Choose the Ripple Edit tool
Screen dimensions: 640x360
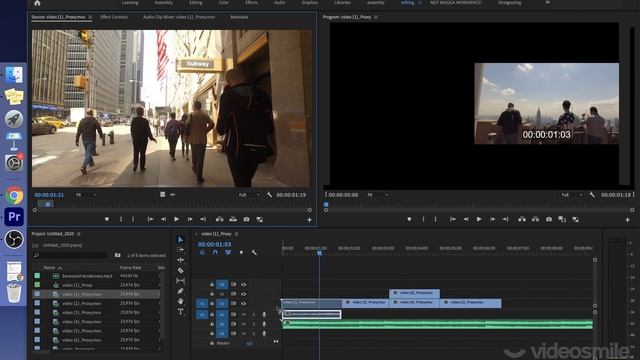180,260
